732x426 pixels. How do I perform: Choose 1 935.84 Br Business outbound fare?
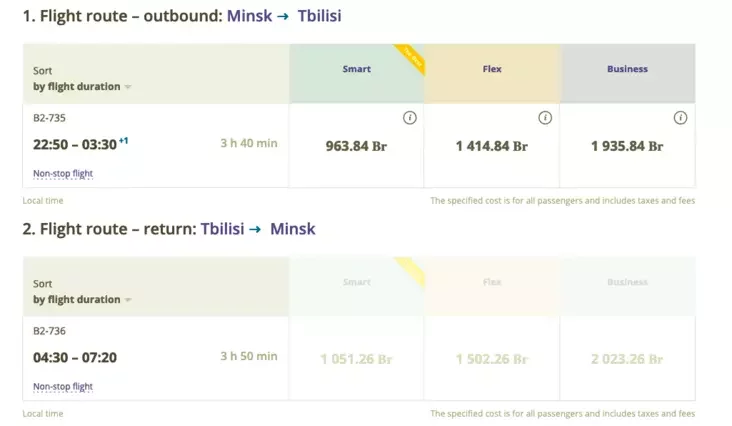[627, 146]
